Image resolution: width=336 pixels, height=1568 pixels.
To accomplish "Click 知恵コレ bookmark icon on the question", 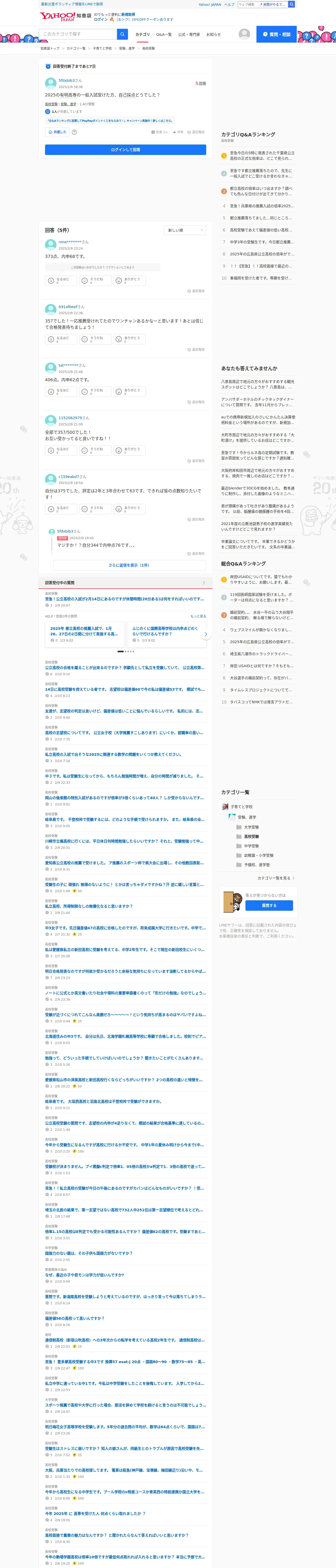I will pyautogui.click(x=160, y=132).
